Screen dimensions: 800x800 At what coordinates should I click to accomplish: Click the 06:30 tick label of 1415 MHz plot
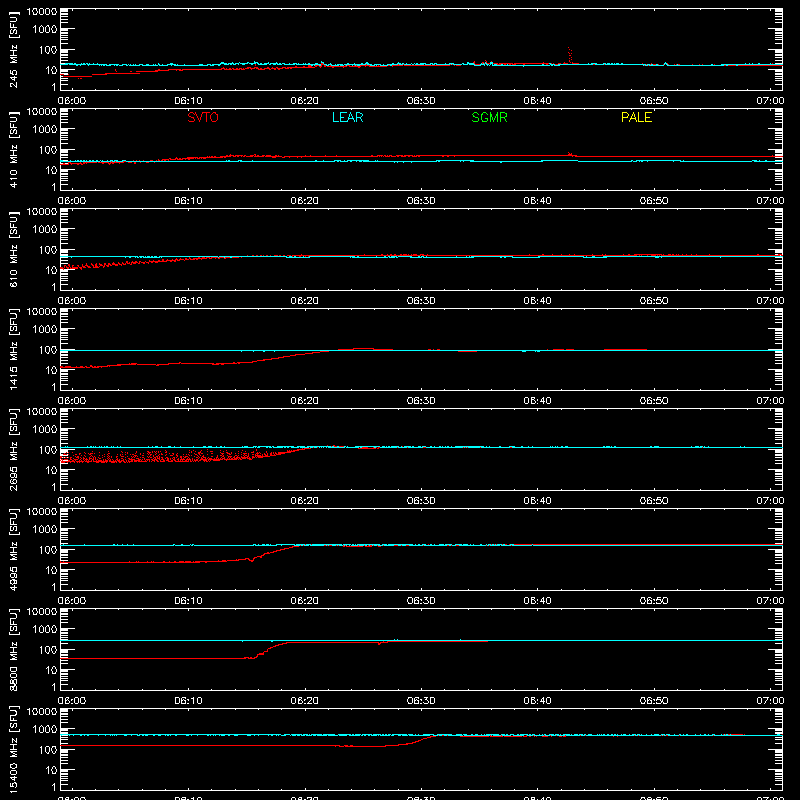click(421, 401)
